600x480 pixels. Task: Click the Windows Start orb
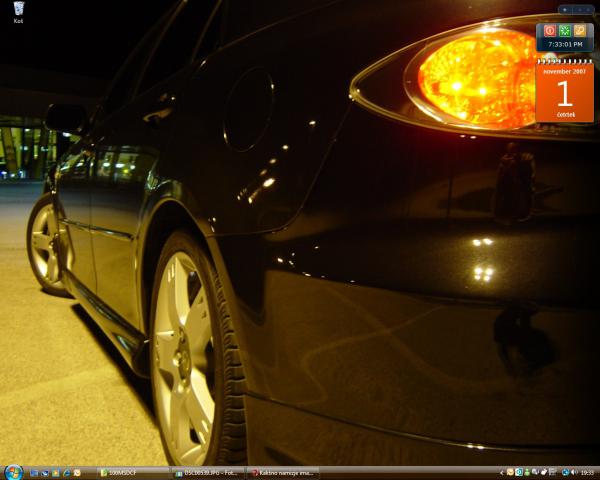pyautogui.click(x=13, y=472)
